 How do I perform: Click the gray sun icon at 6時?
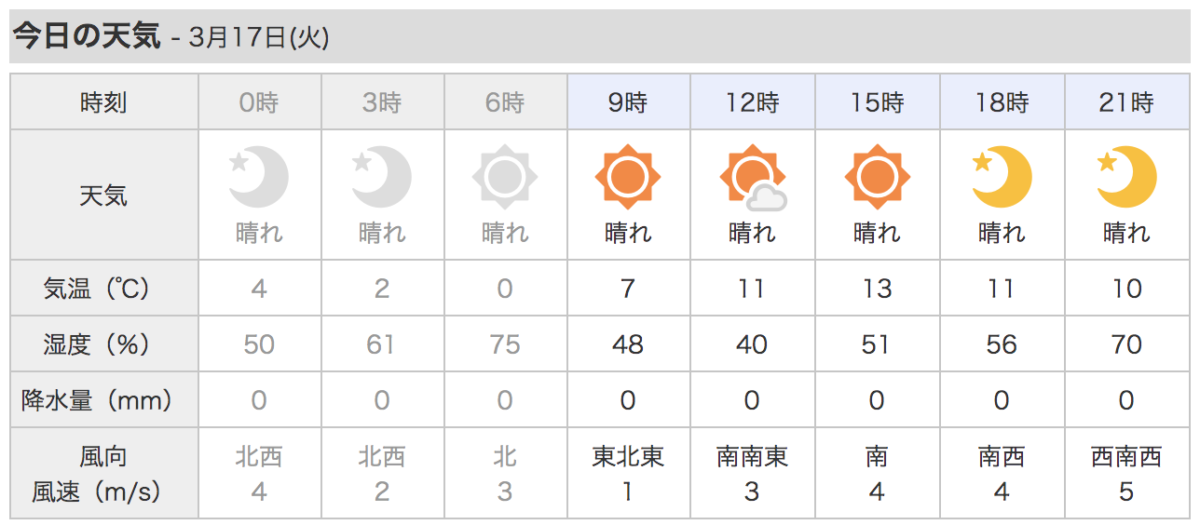click(x=505, y=177)
